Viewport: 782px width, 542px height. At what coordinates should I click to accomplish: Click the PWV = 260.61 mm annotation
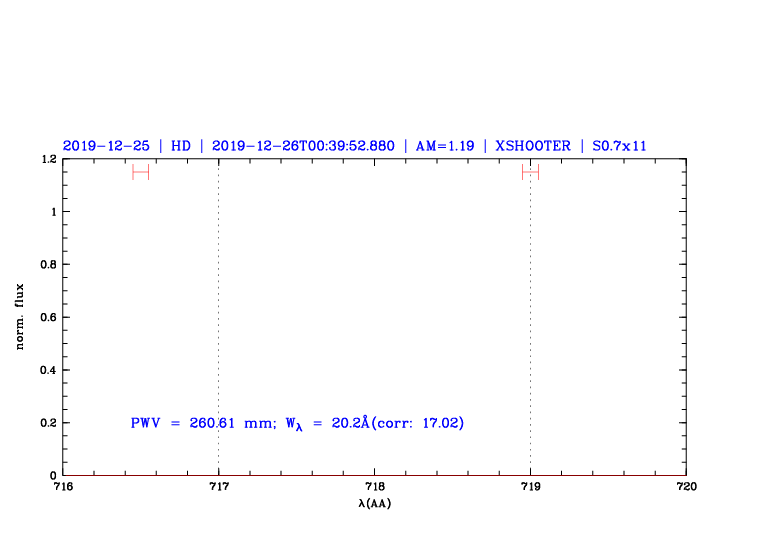202,423
